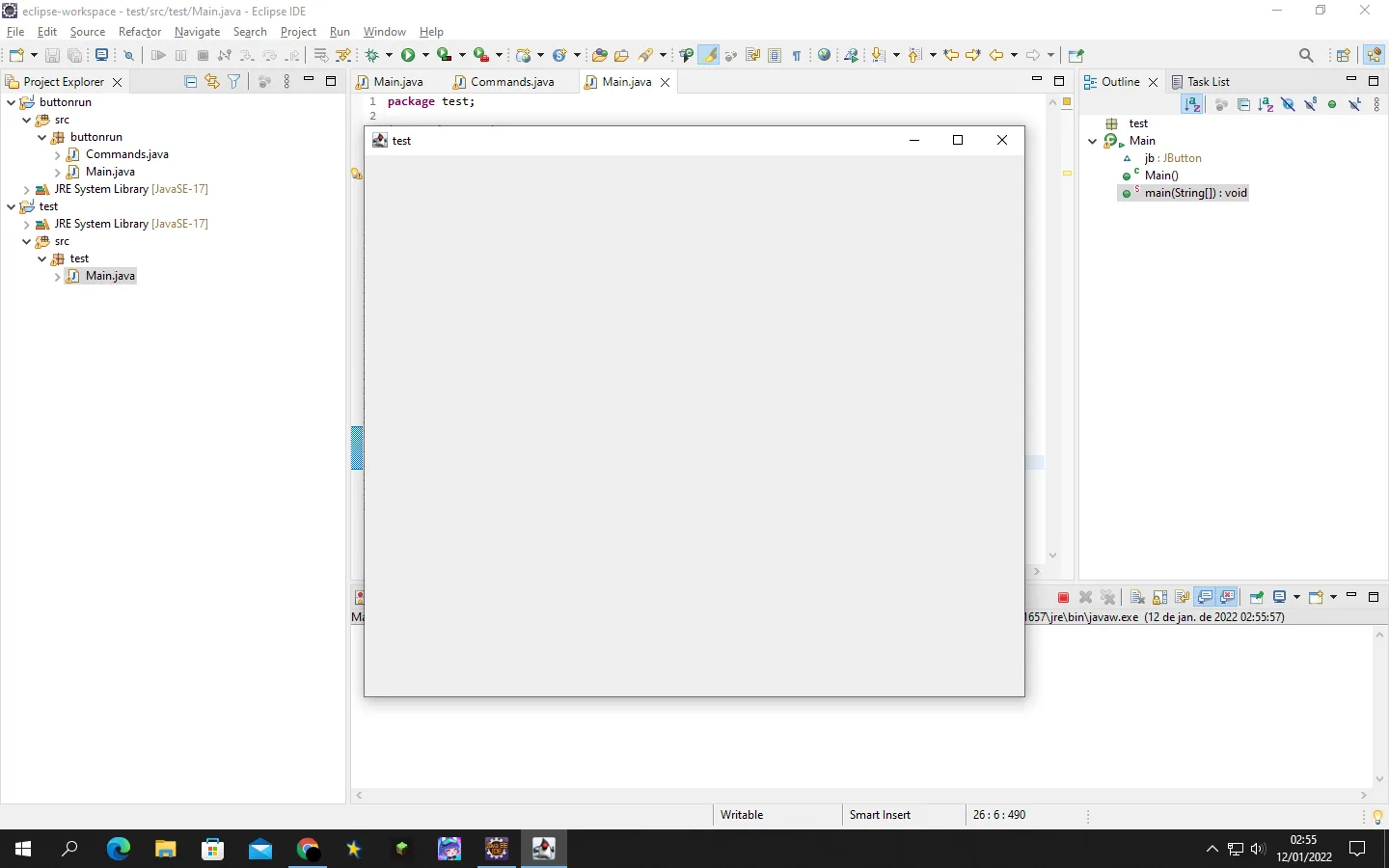Expand JRE System Library under buttonrun project

[x=26, y=189]
